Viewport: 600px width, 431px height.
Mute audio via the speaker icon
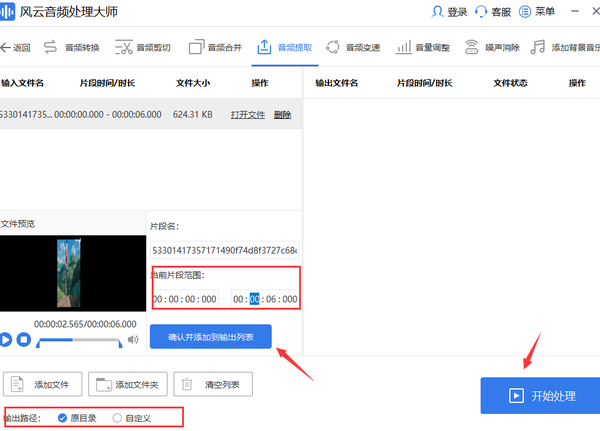133,340
